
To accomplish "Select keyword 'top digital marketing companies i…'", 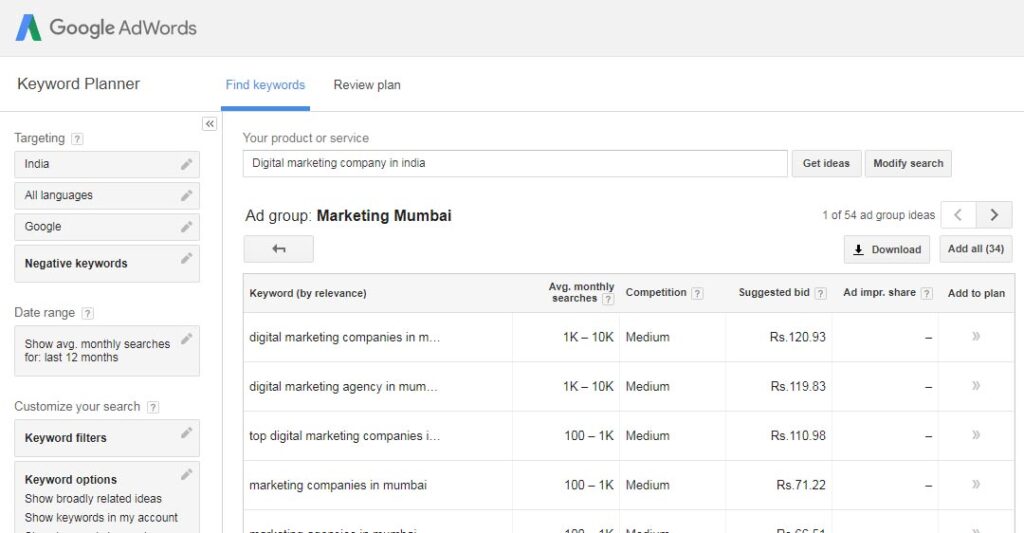I will coord(344,436).
